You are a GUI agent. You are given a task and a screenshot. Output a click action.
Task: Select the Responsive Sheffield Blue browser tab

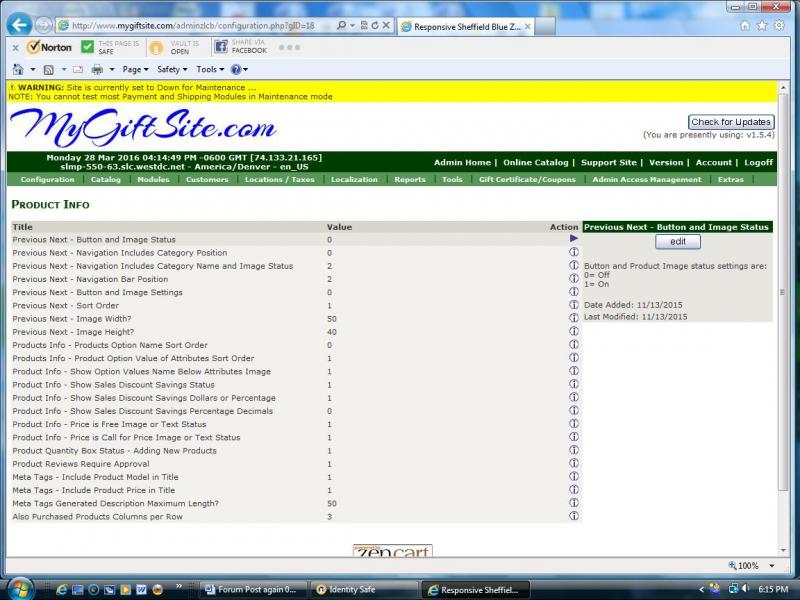coord(466,27)
